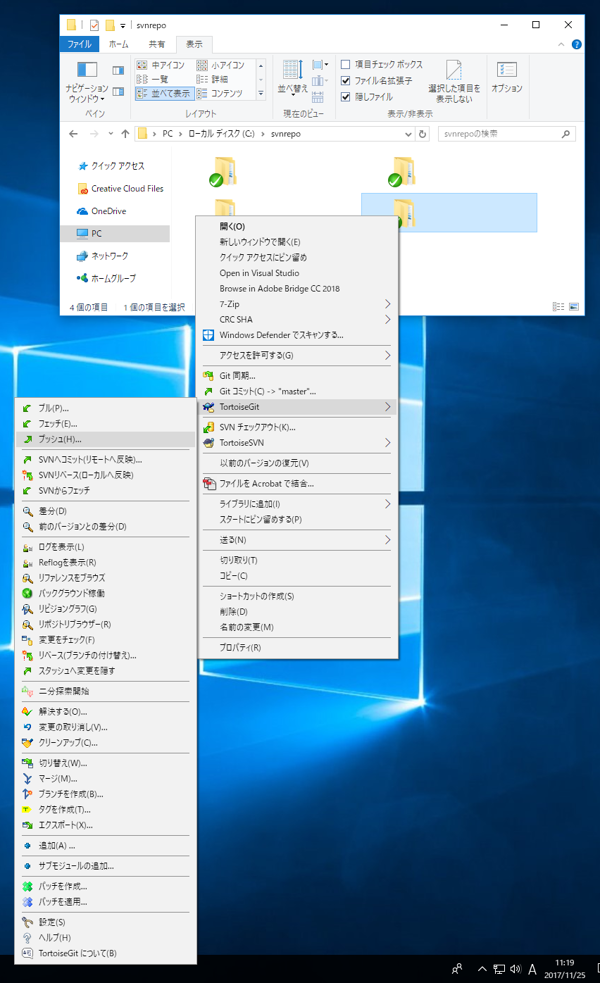The image size is (600, 983).
Task: Click the Revision graph (リビジョングラフ) icon
Action: coord(27,609)
